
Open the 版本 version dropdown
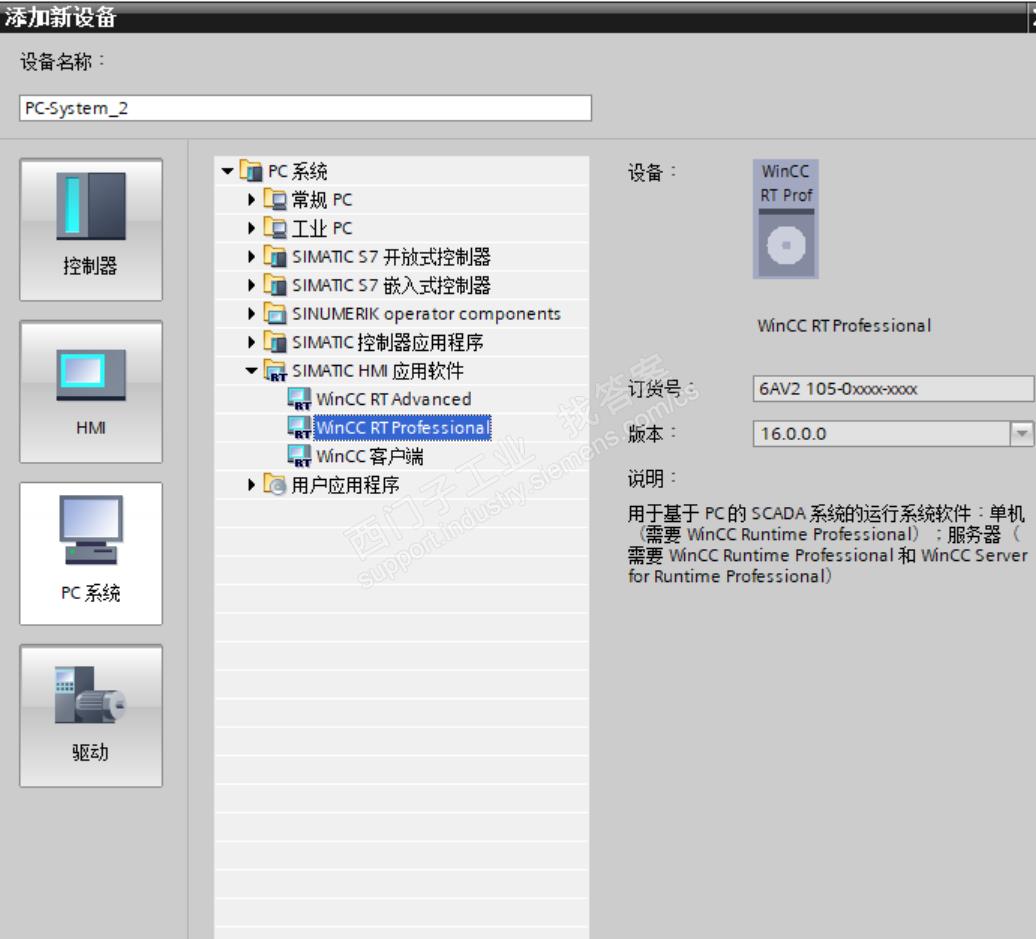pos(1022,433)
